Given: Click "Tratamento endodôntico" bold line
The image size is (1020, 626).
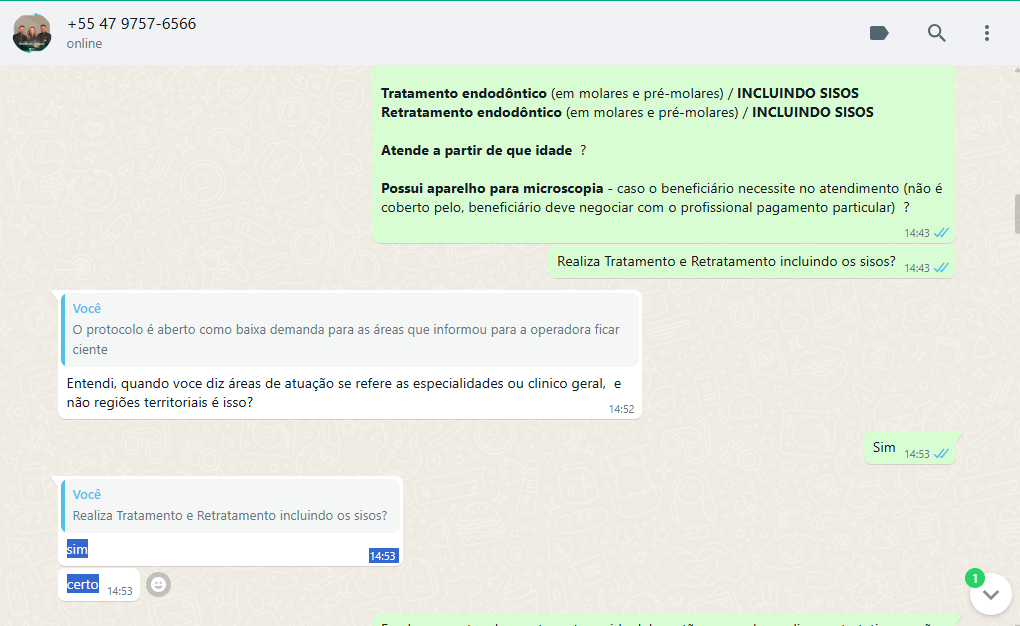Looking at the screenshot, I should [464, 94].
